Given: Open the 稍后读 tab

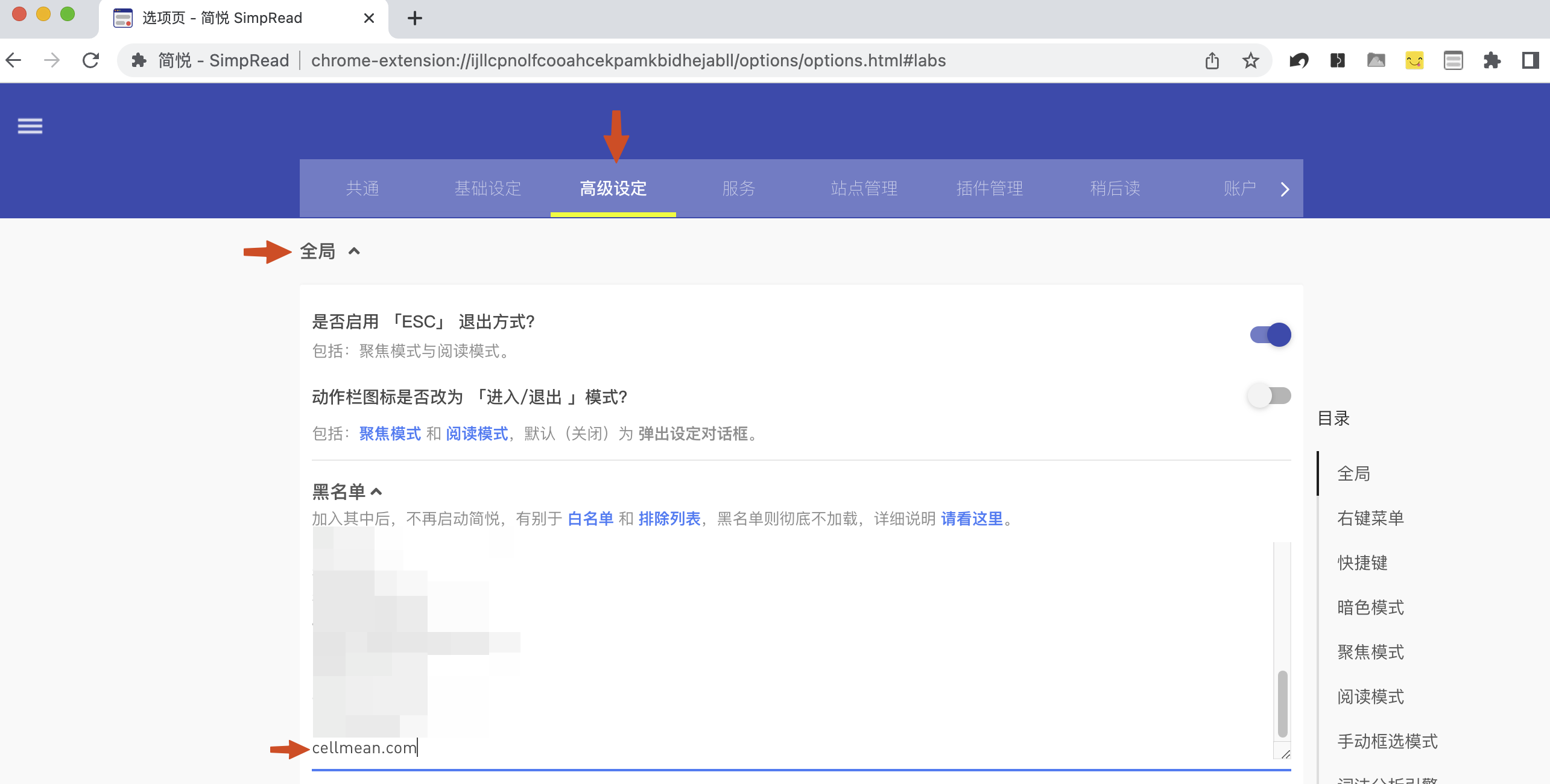Looking at the screenshot, I should click(1115, 188).
